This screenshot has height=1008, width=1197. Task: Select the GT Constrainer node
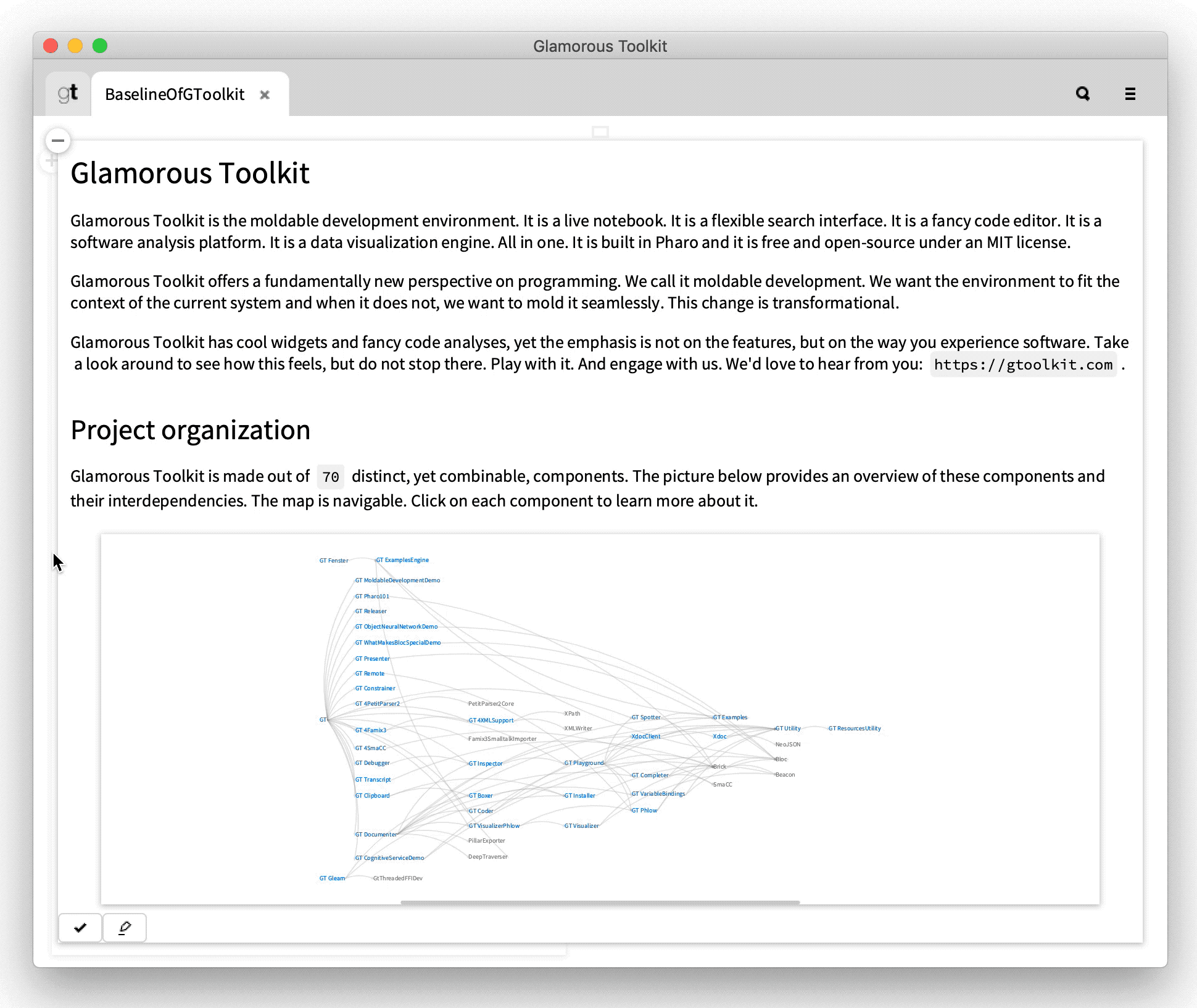(375, 688)
